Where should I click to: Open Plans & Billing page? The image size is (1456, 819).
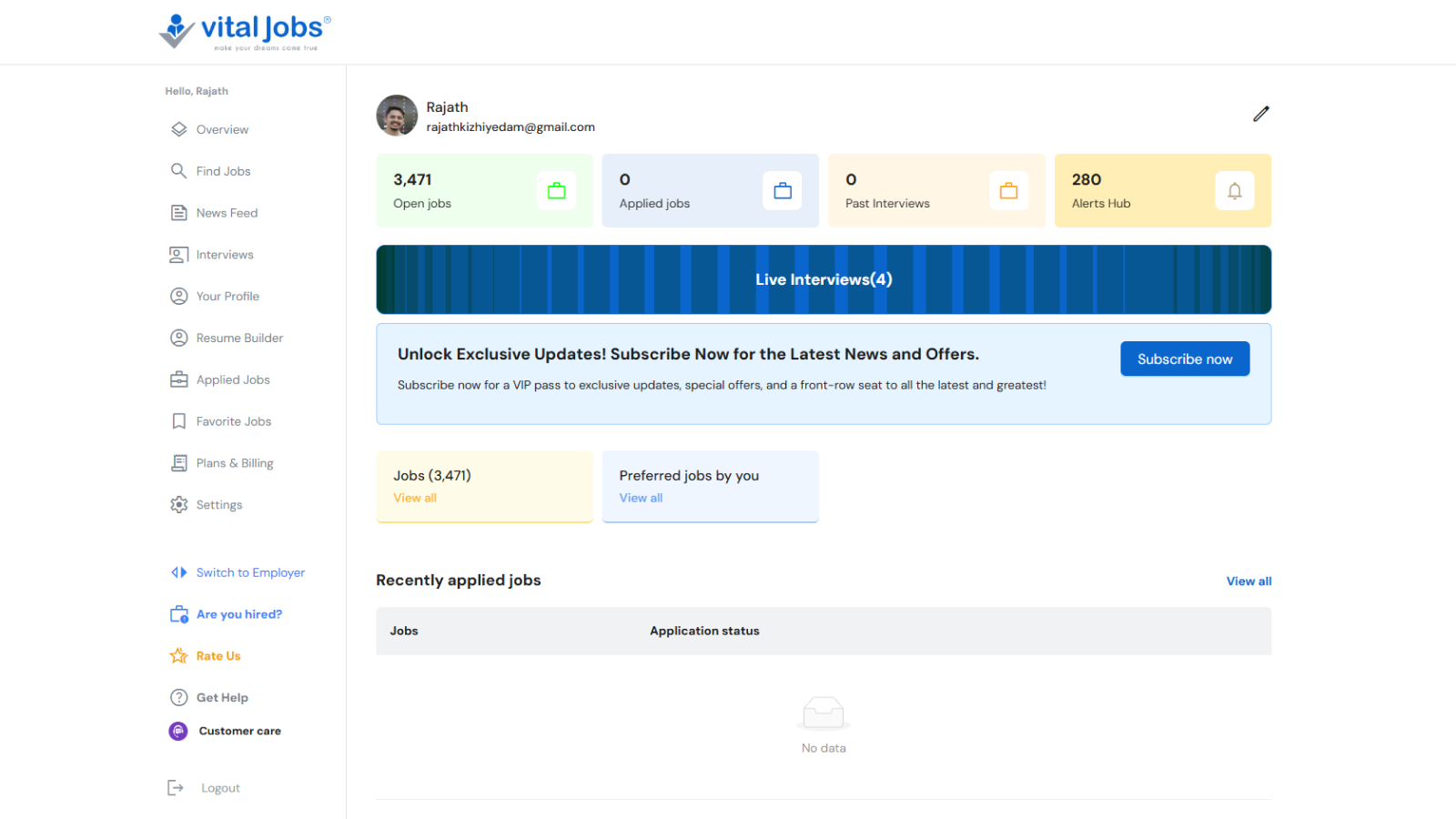(235, 463)
